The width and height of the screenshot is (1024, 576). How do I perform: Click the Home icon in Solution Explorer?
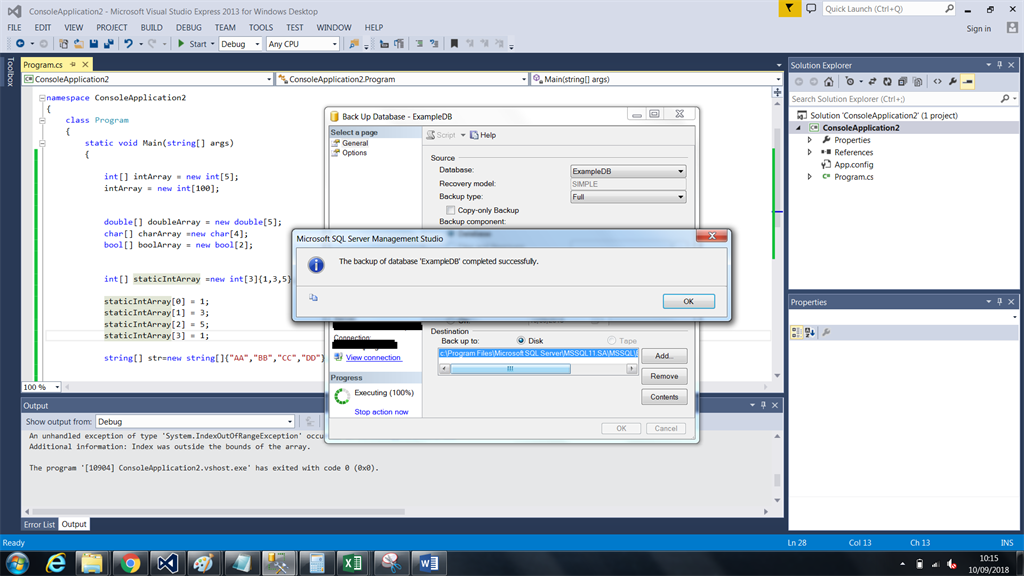[829, 82]
